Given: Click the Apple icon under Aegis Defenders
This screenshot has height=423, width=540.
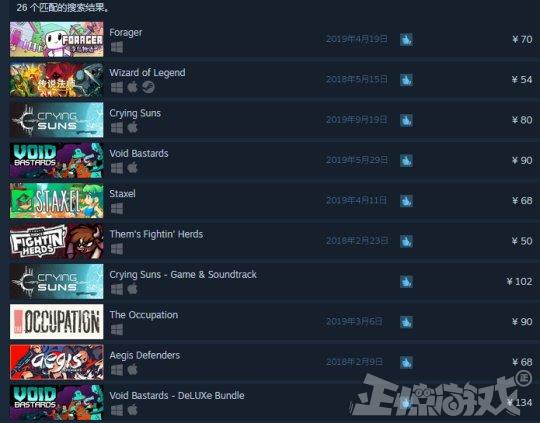Looking at the screenshot, I should [x=133, y=370].
